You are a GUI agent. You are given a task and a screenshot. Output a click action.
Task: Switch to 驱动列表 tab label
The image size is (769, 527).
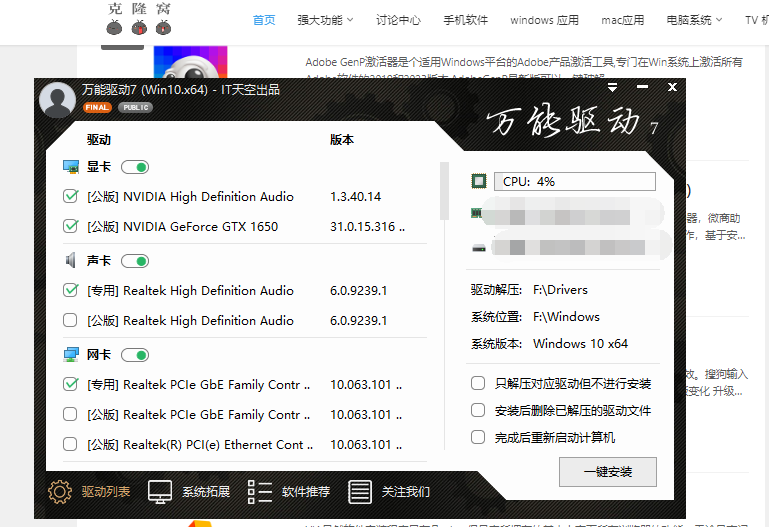click(106, 492)
